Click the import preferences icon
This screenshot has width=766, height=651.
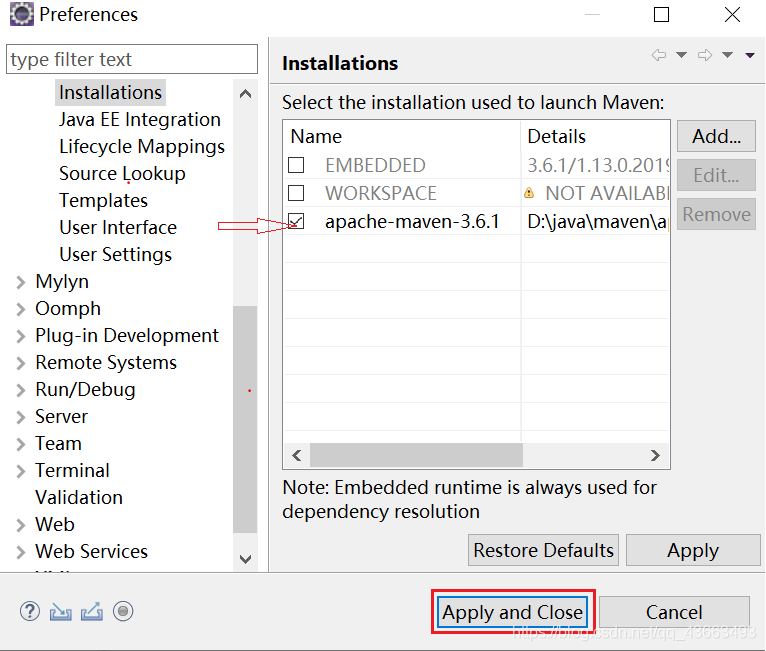point(61,612)
